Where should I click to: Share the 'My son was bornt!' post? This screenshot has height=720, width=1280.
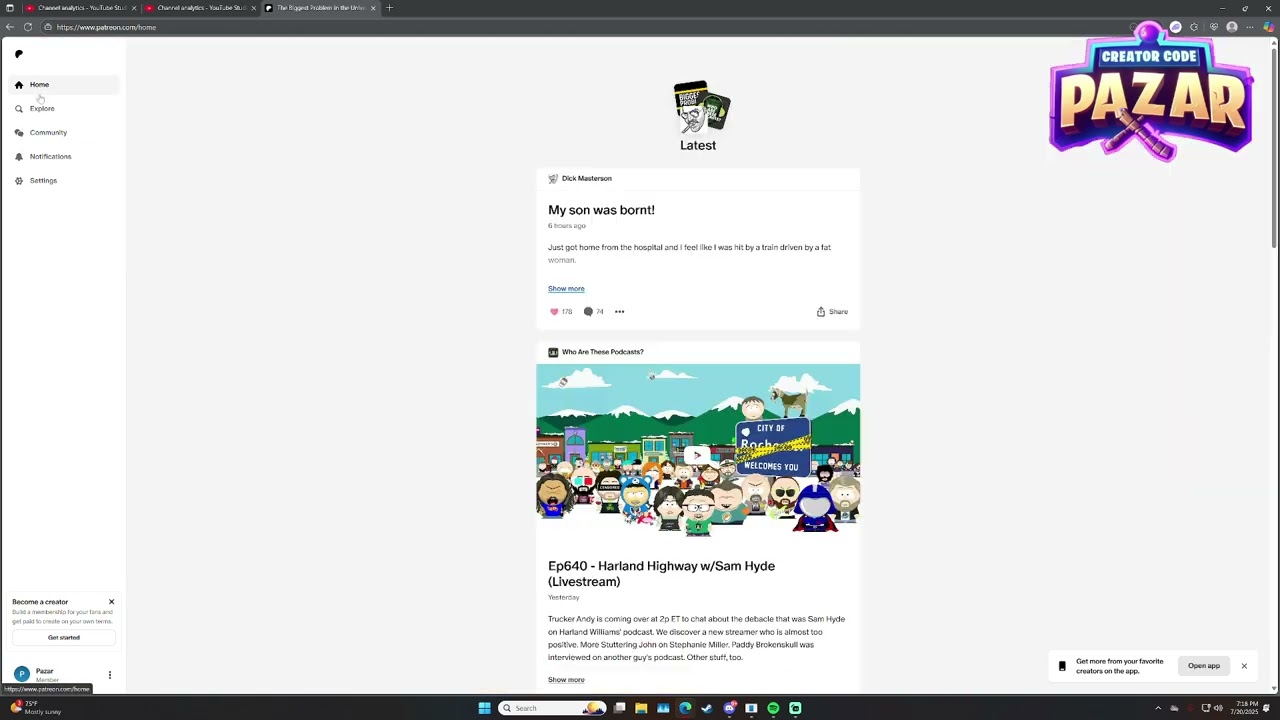coord(832,312)
